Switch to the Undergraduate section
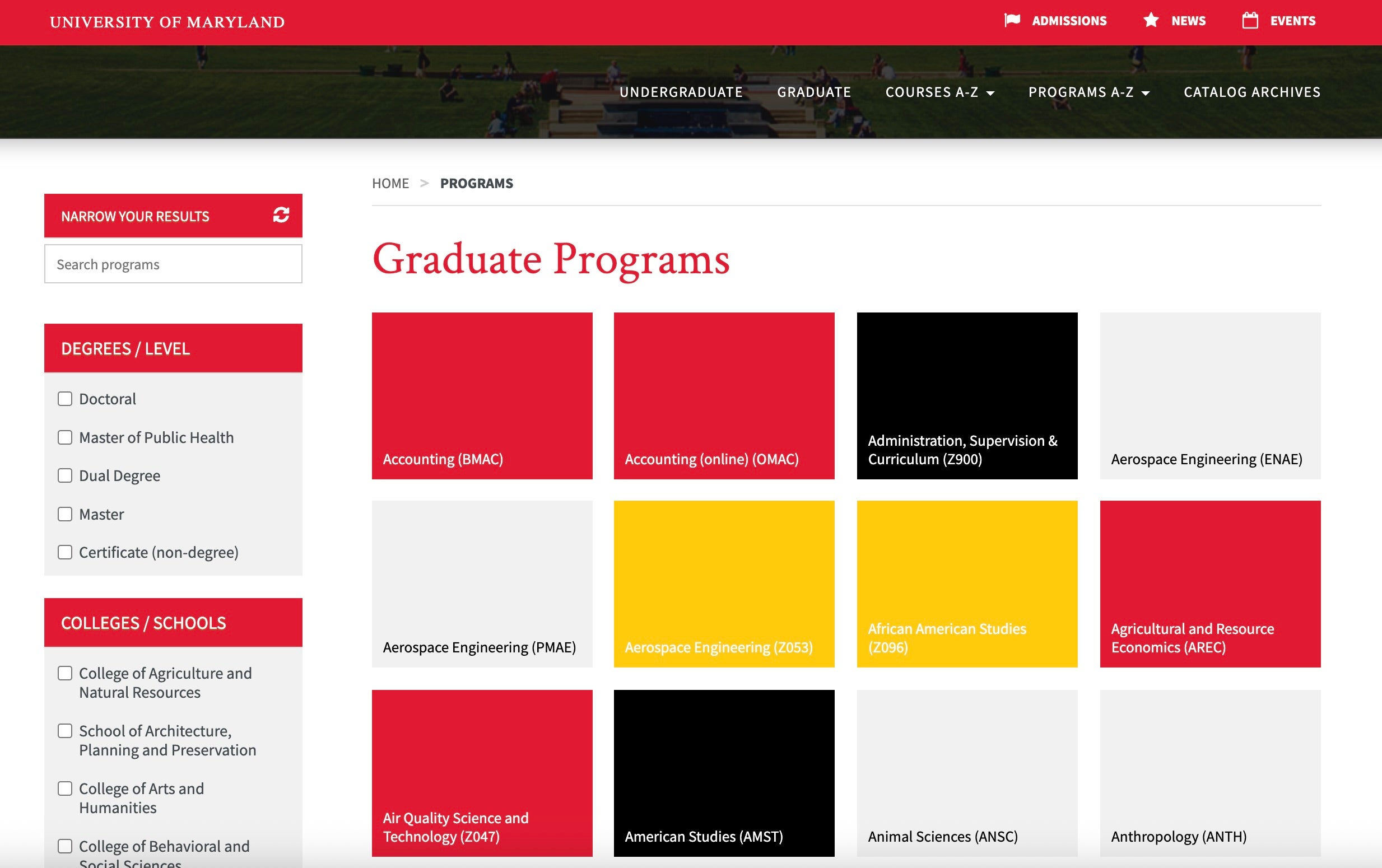Screen dimensions: 1382x868 pos(682,92)
